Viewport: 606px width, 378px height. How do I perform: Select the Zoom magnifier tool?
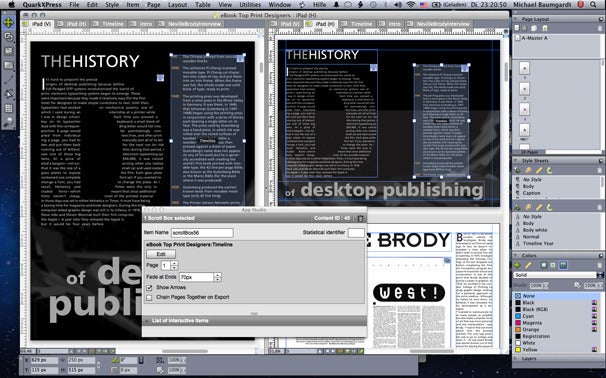[8, 123]
